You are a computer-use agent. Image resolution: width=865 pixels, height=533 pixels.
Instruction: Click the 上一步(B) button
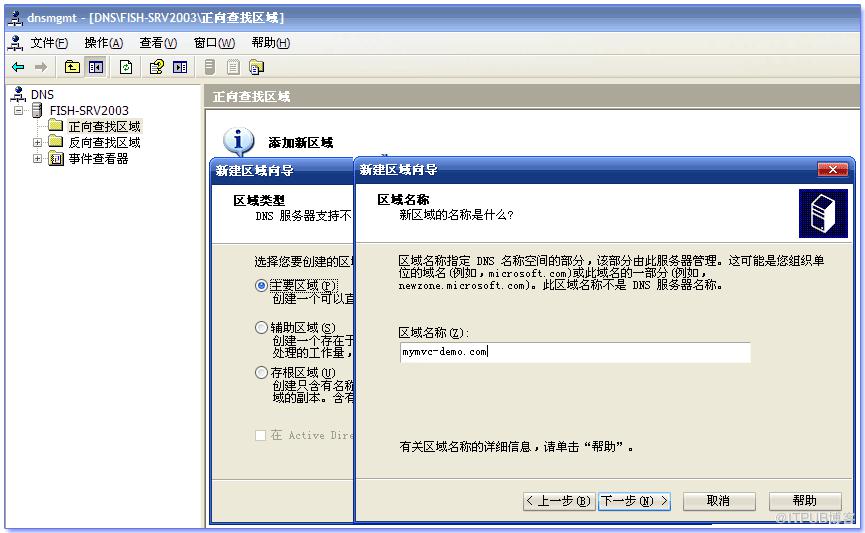[x=558, y=501]
